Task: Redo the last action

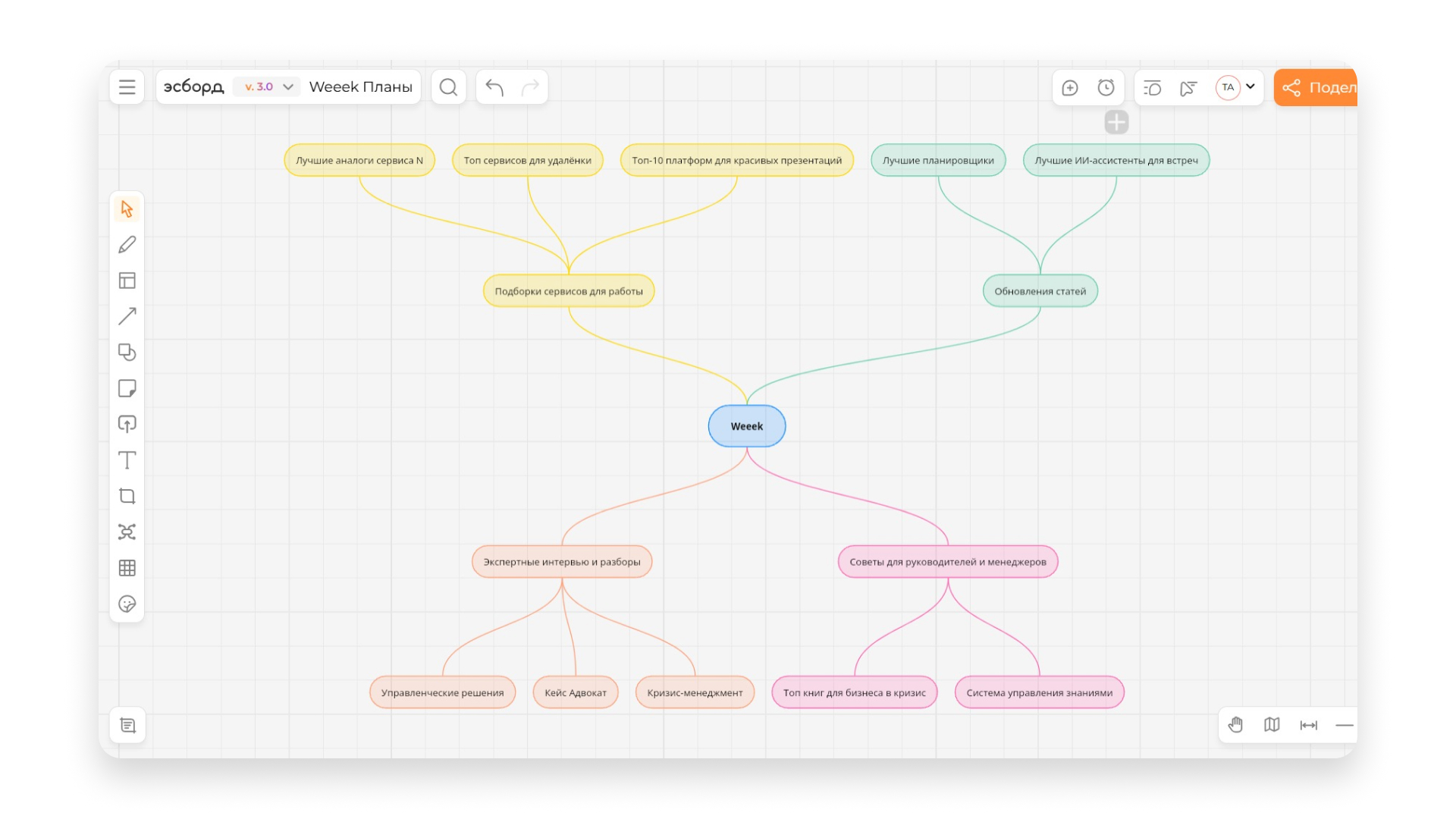Action: coord(530,87)
